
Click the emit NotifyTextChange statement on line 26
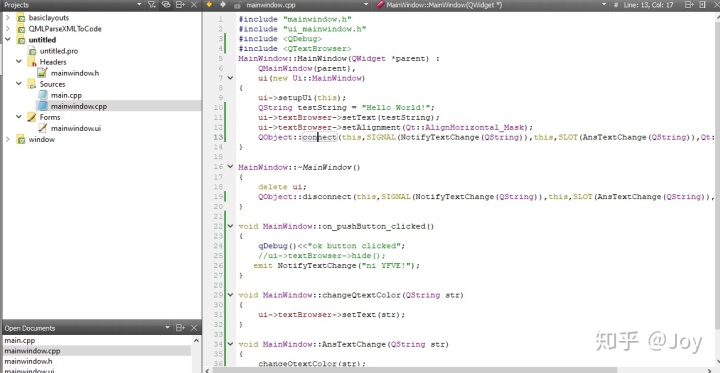tap(337, 266)
